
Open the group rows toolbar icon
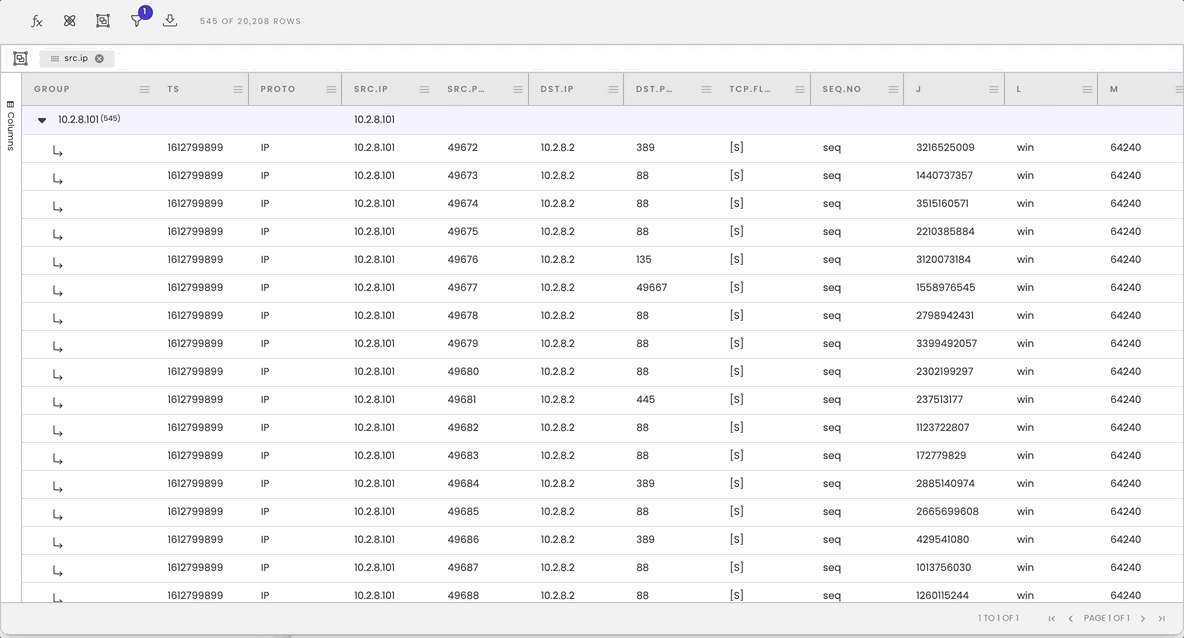(103, 21)
